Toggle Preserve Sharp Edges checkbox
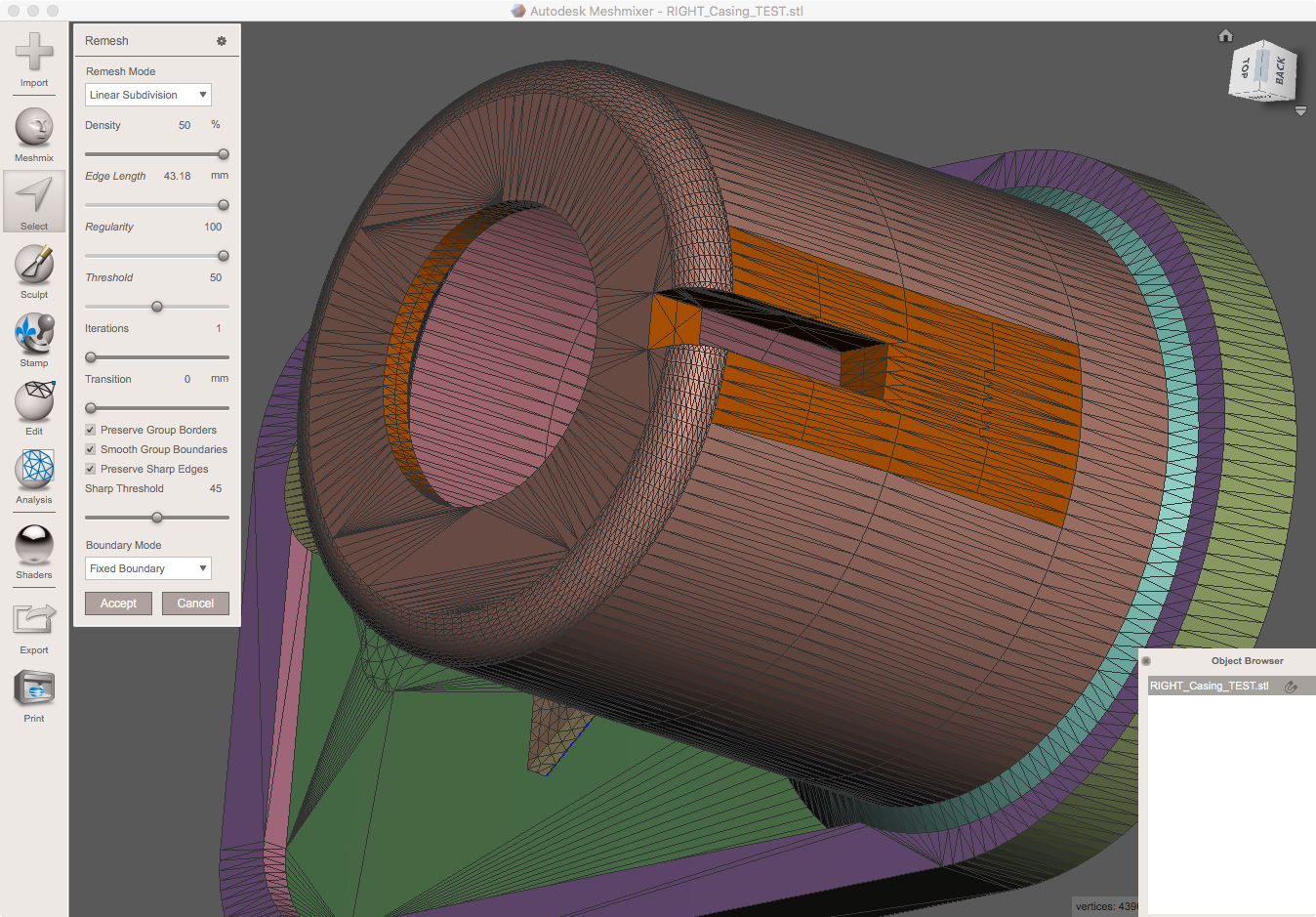Image resolution: width=1316 pixels, height=917 pixels. click(x=90, y=469)
